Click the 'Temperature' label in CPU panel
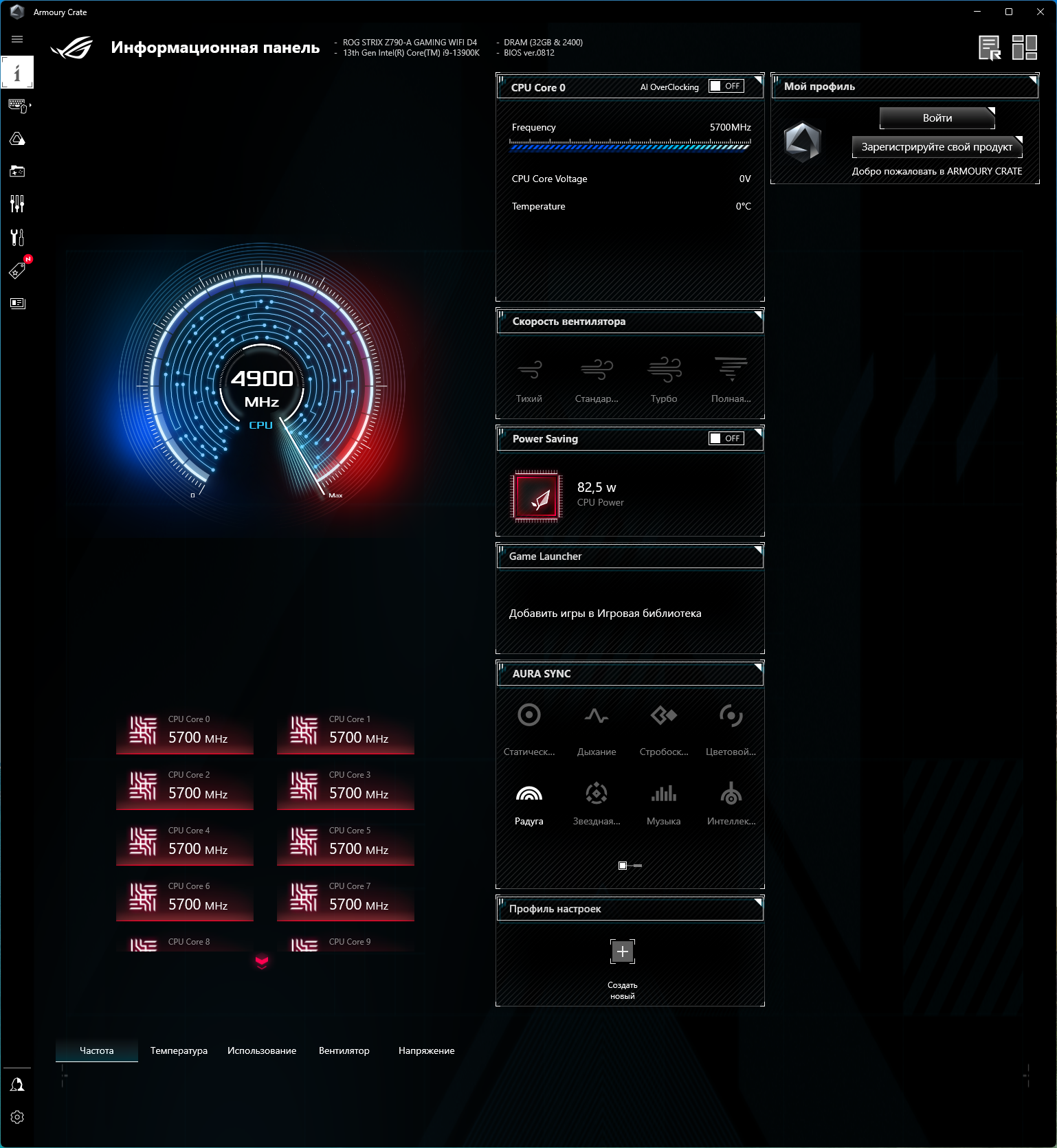Screen dimensions: 1057x1148 (539, 206)
